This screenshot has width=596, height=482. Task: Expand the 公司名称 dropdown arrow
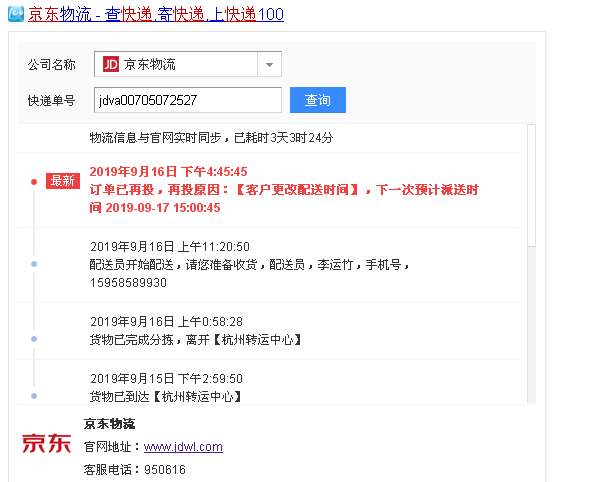click(x=269, y=64)
